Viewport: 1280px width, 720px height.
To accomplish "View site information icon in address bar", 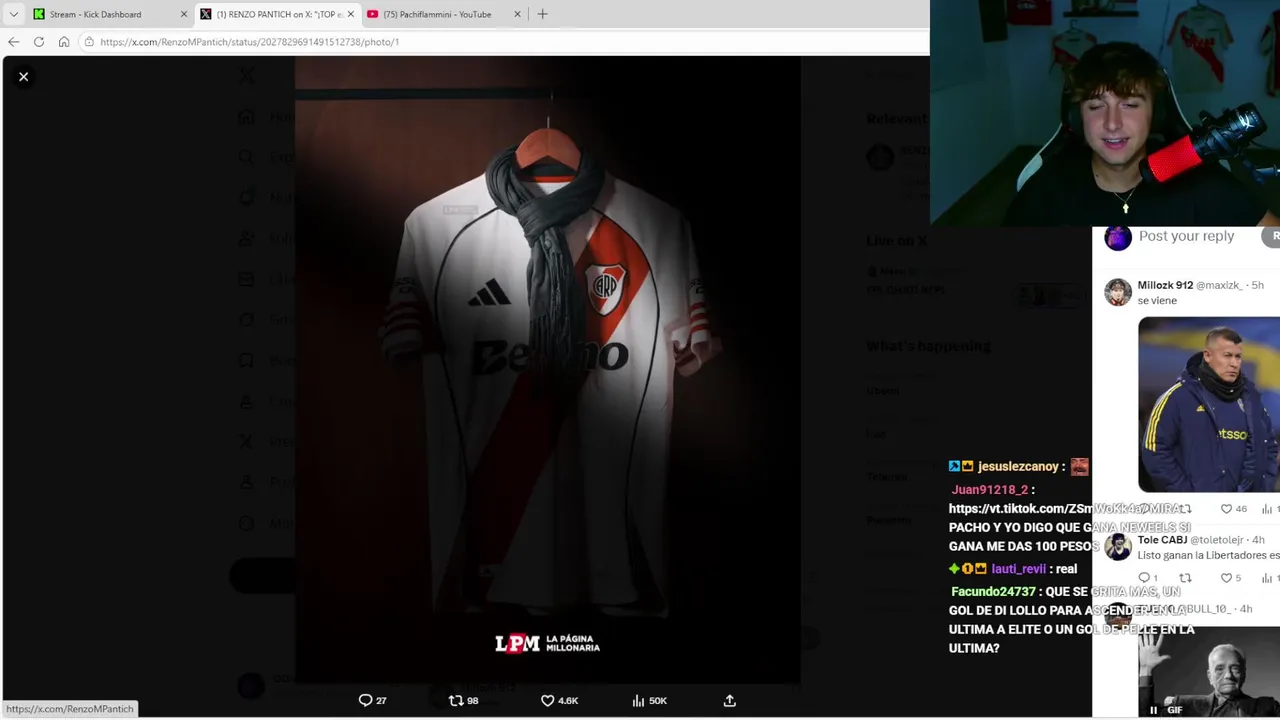I will point(89,42).
